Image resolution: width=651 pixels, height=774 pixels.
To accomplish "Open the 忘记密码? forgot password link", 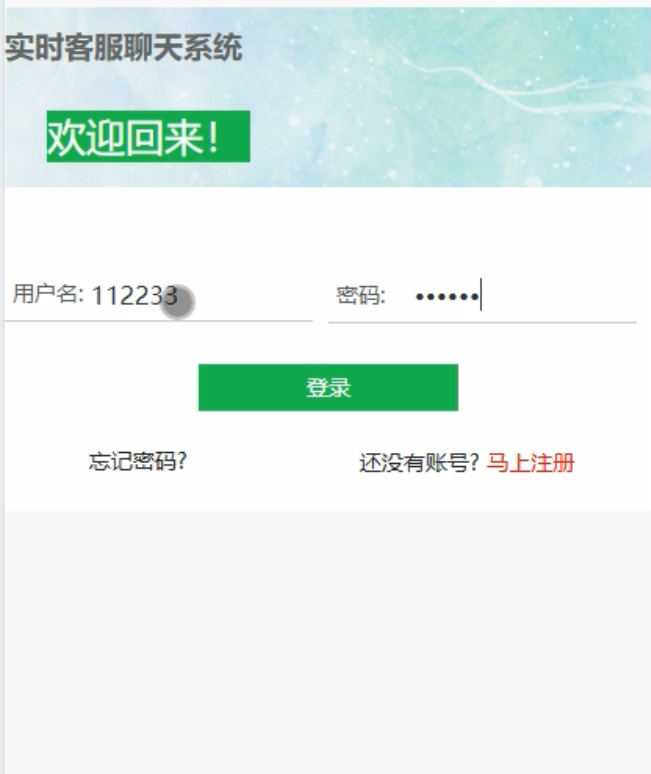I will (138, 462).
